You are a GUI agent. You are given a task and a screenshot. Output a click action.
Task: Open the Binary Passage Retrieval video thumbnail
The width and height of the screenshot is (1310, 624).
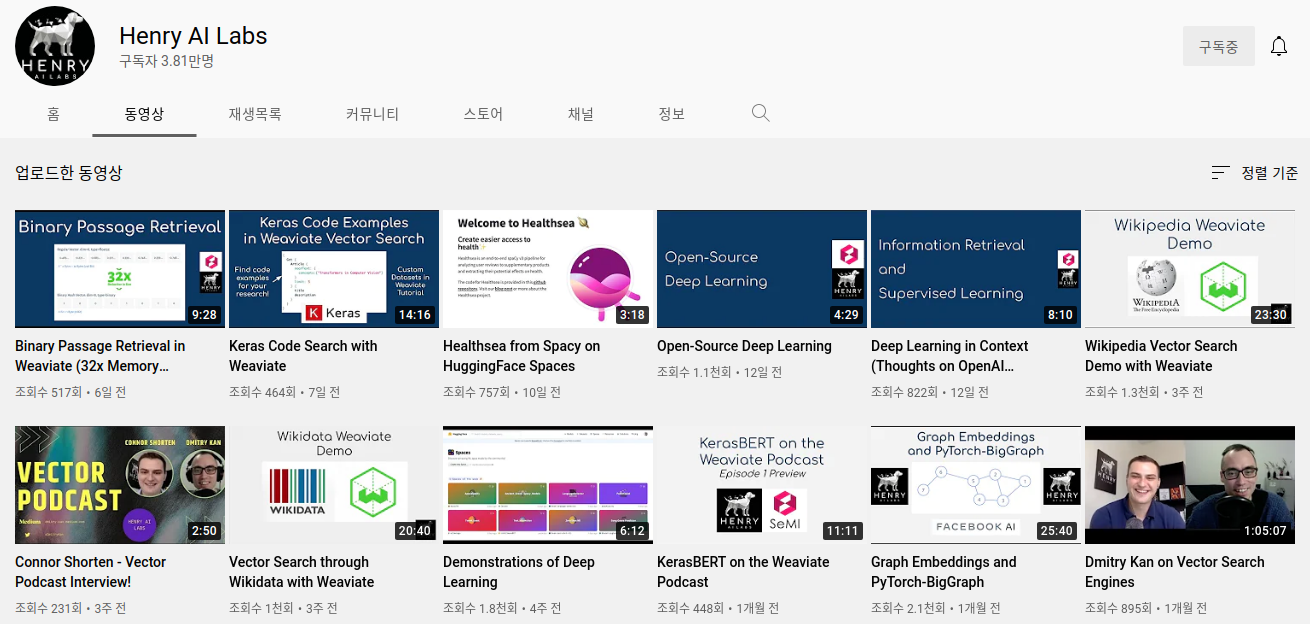point(120,269)
